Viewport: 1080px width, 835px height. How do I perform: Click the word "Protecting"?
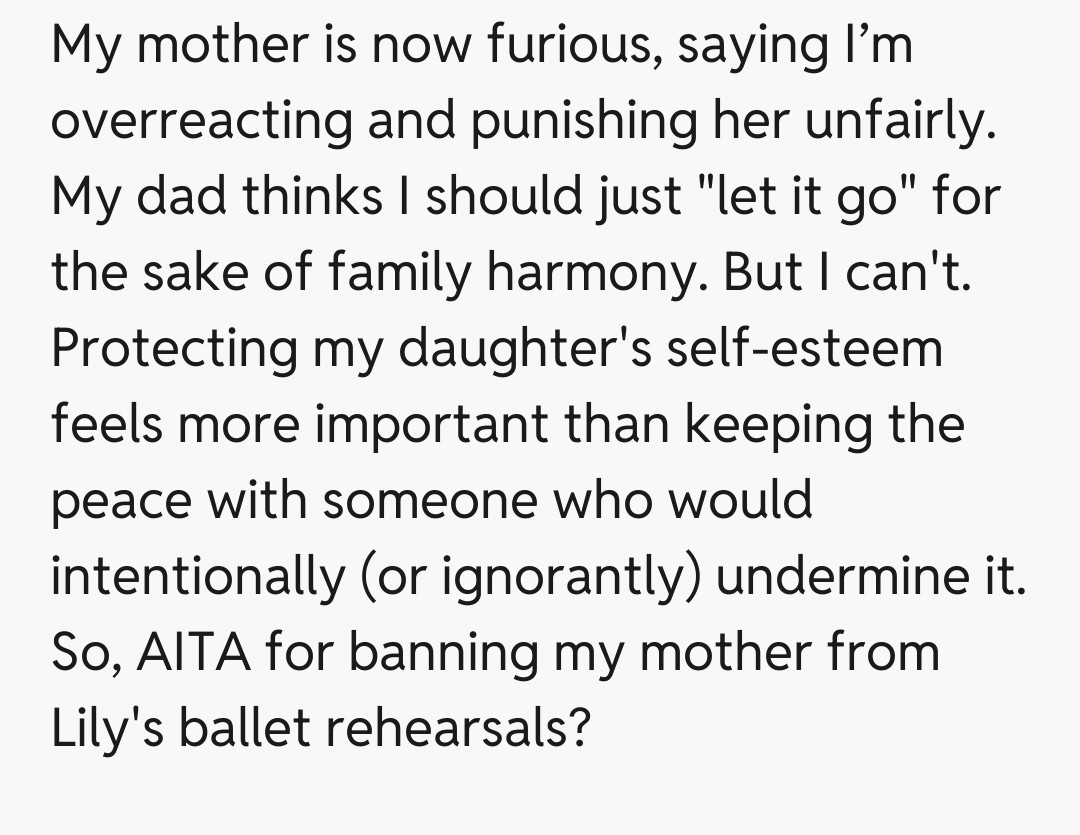click(174, 348)
